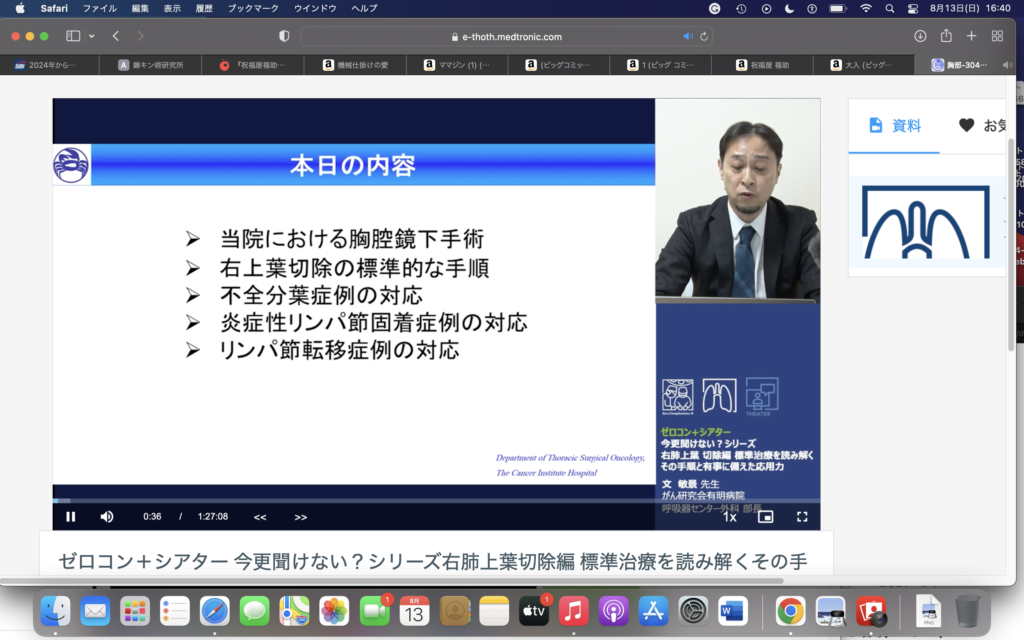1024x640 pixels.
Task: Enter fullscreen video mode
Action: 802,517
